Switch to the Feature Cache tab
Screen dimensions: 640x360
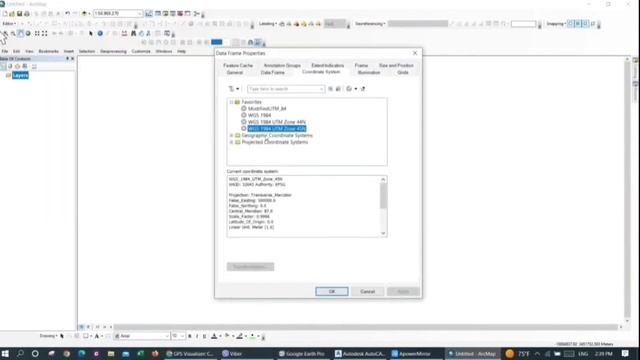click(238, 66)
